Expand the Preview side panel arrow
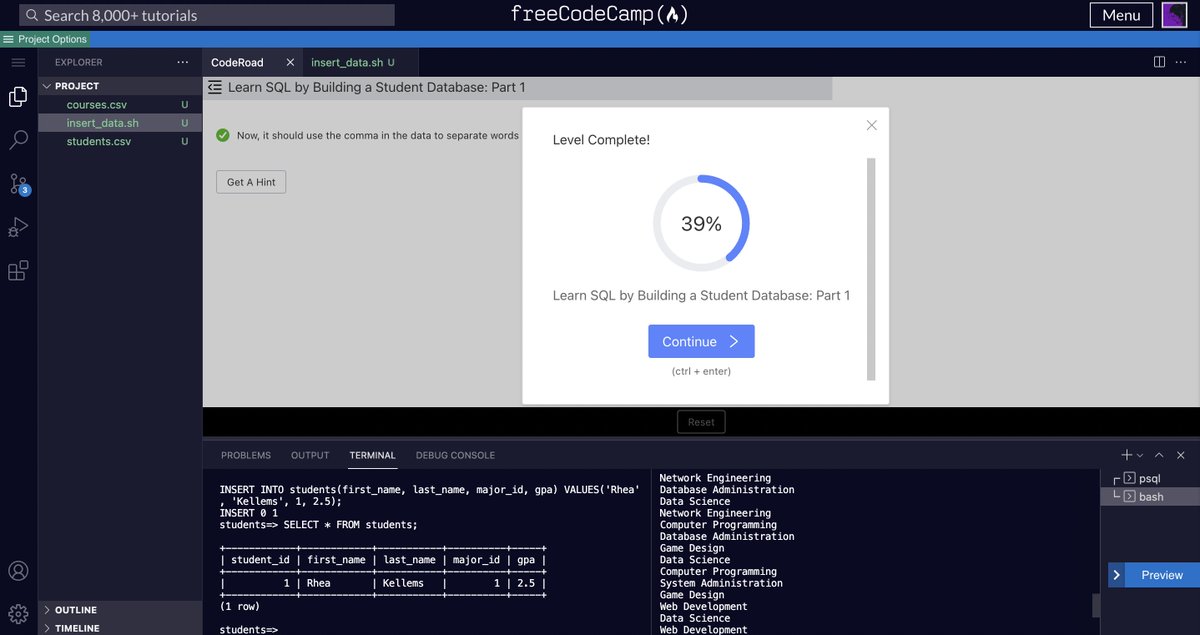 pyautogui.click(x=1117, y=575)
